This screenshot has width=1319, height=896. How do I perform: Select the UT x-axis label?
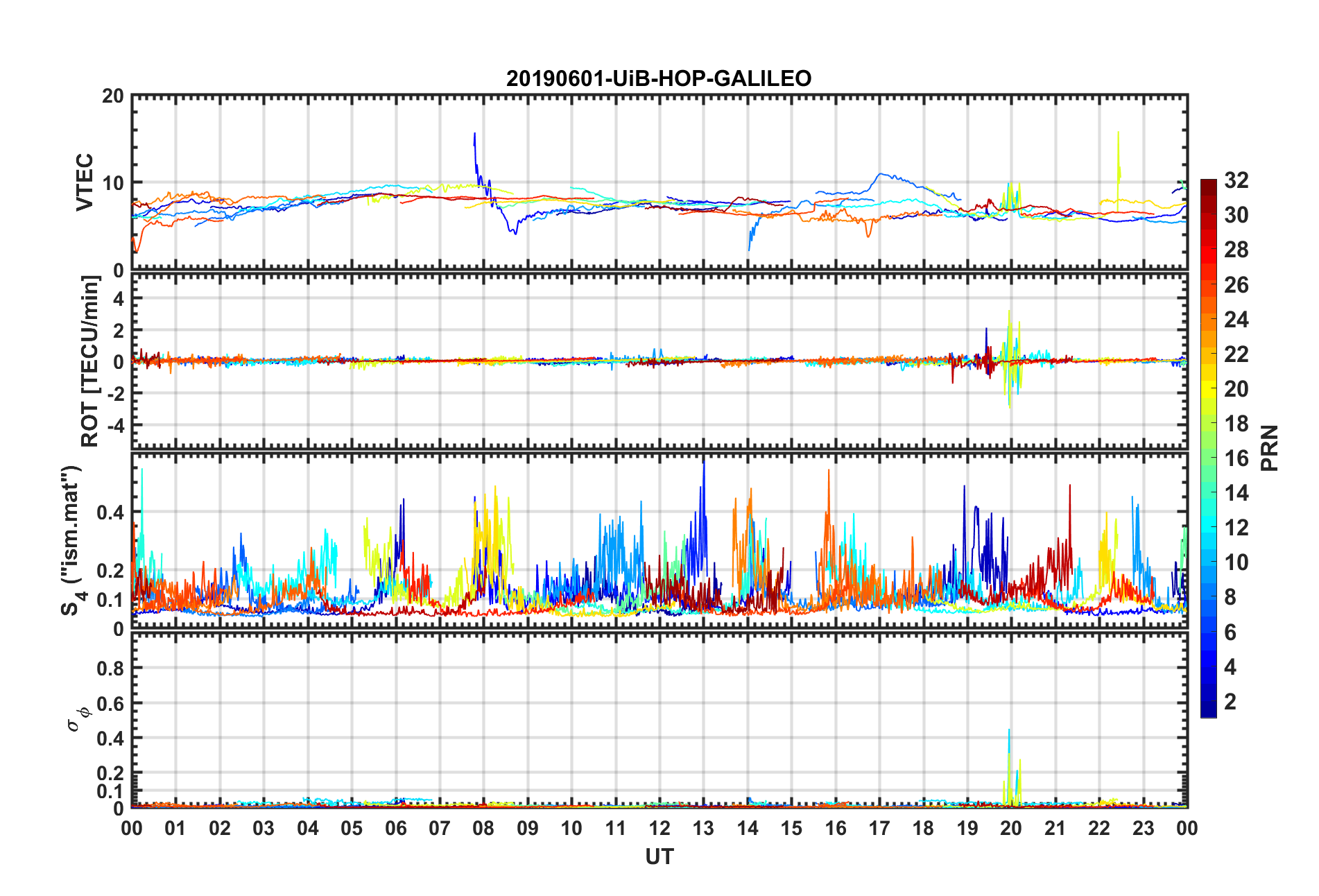pos(659,857)
